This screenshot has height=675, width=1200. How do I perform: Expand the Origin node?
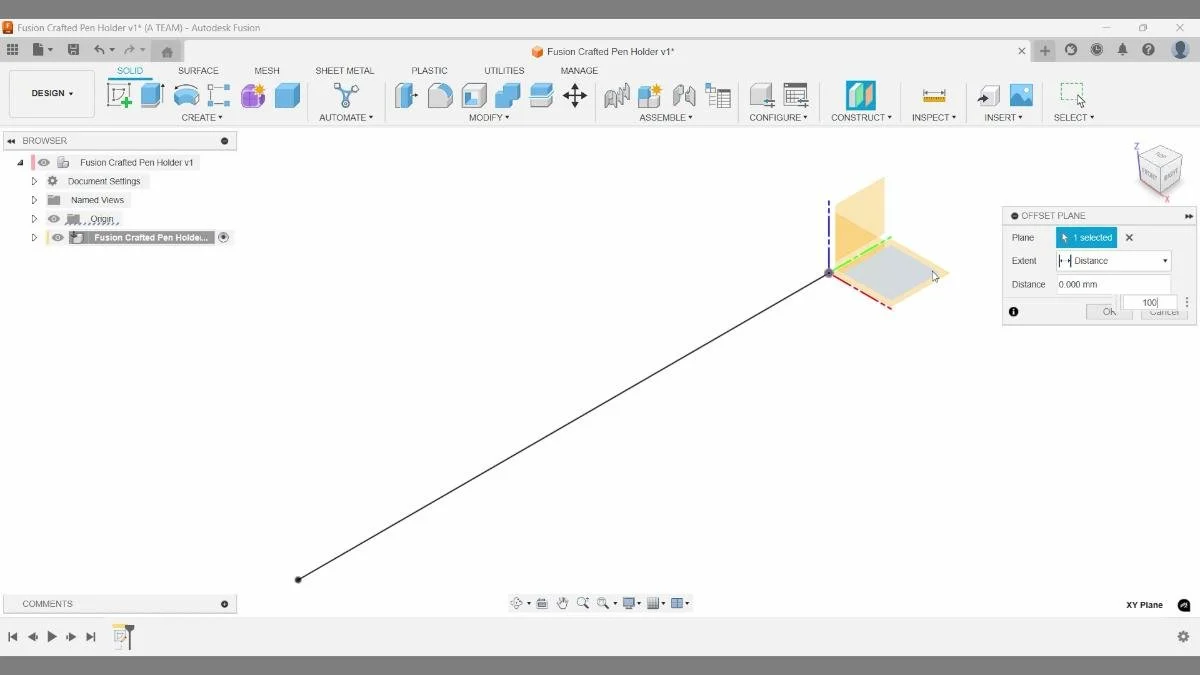[34, 219]
